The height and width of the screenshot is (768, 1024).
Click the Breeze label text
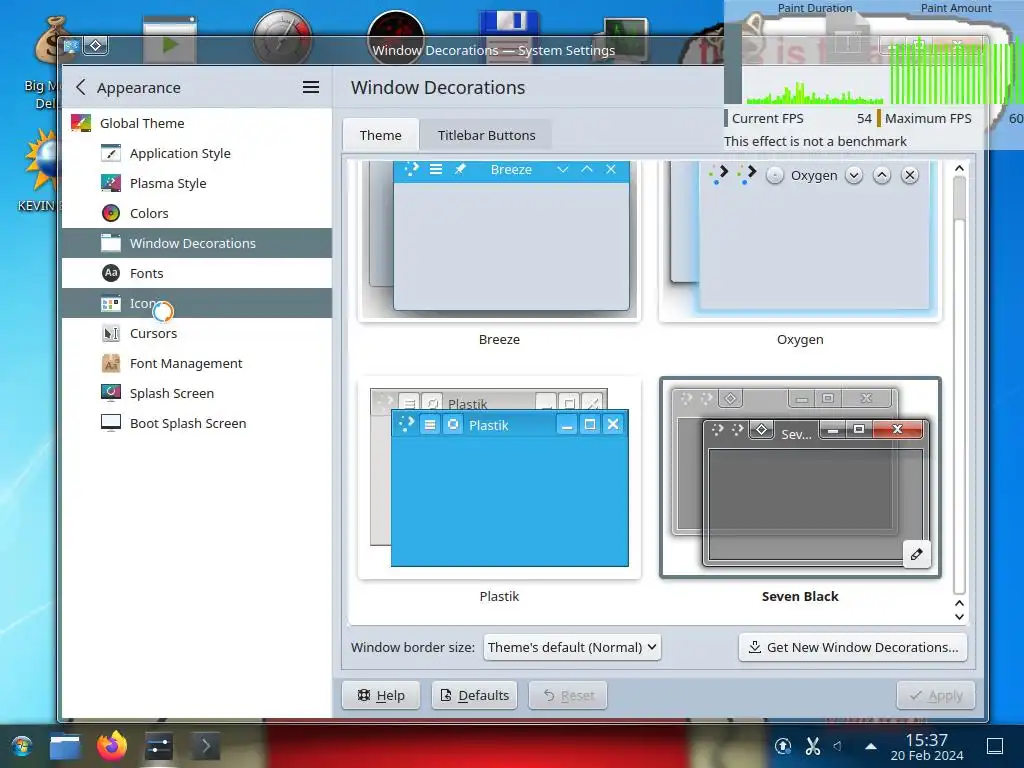[x=500, y=340]
